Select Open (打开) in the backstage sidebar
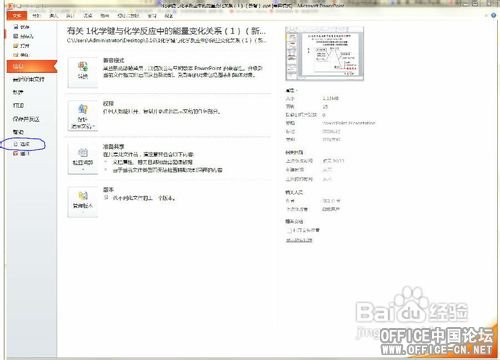The image size is (500, 360). coord(21,45)
